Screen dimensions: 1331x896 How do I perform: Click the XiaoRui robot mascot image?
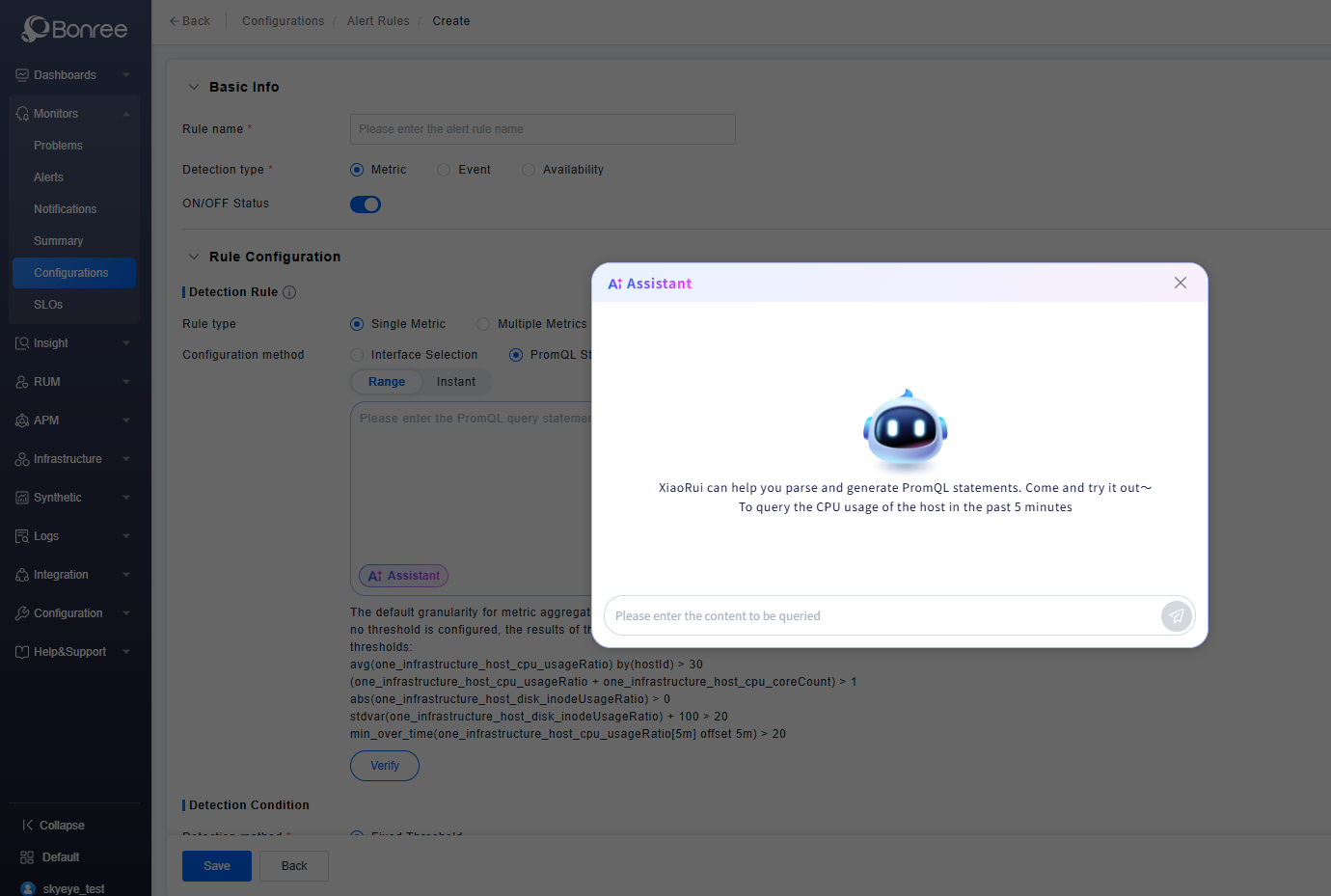point(905,431)
